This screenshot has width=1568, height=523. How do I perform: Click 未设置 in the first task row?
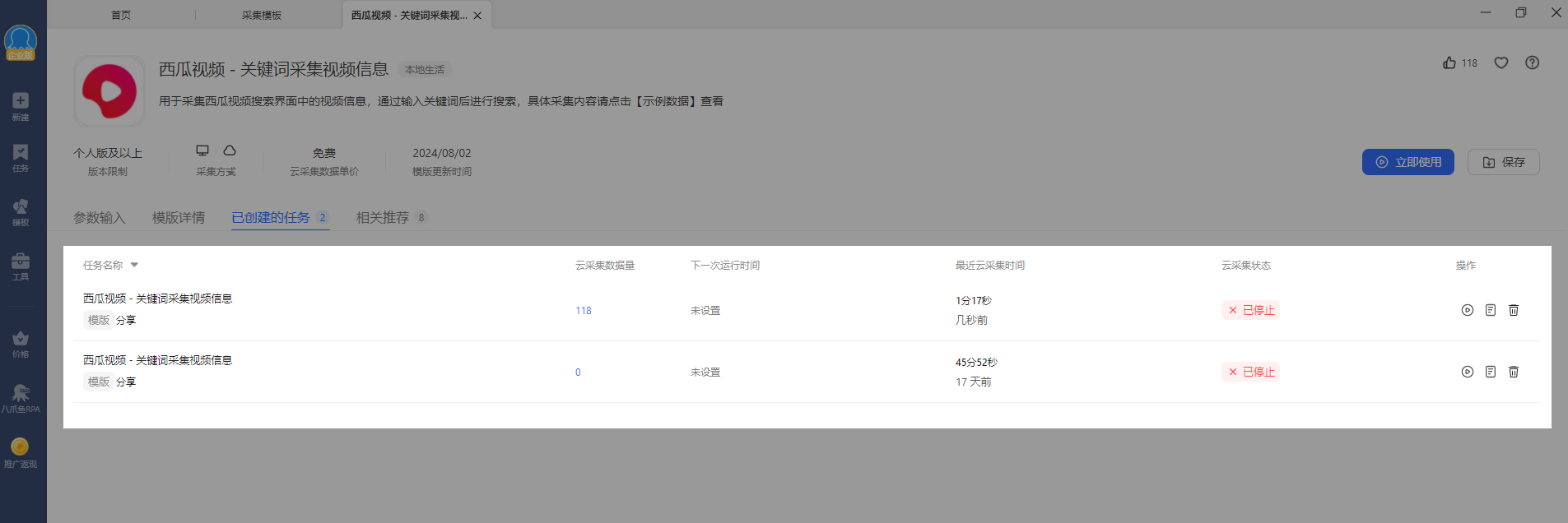coord(705,311)
